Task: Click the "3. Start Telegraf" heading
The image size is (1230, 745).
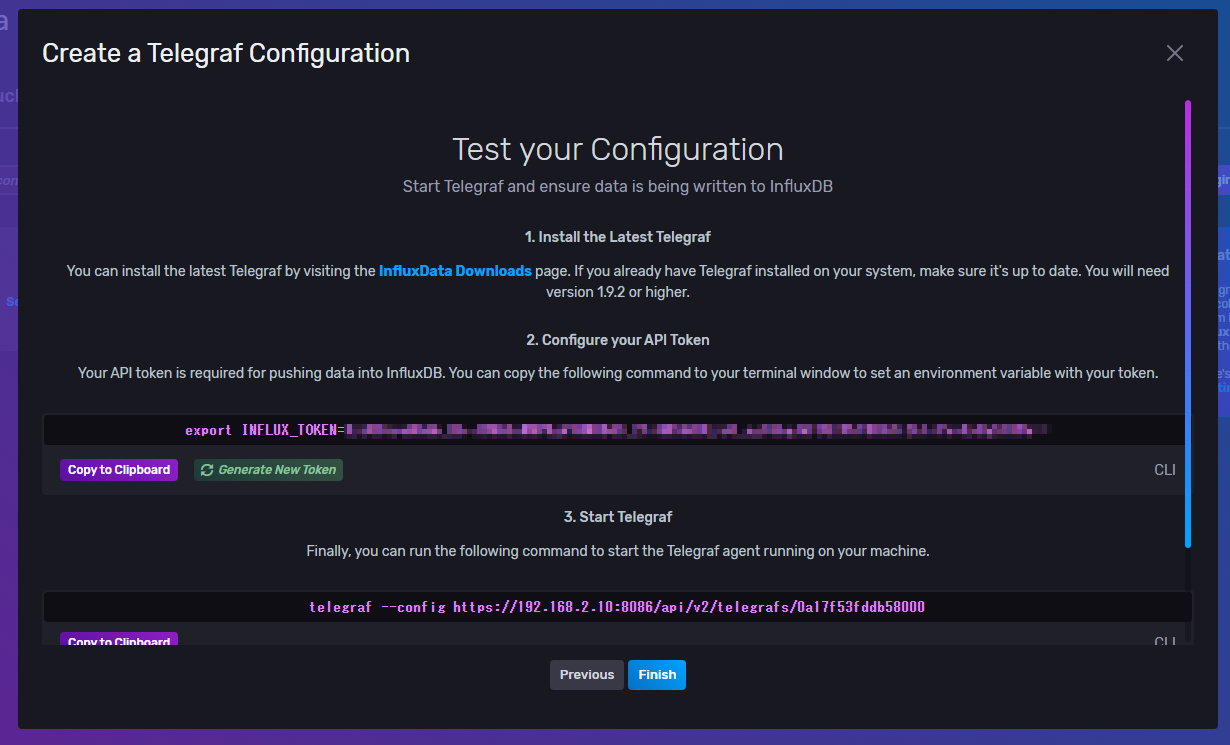Action: click(618, 517)
